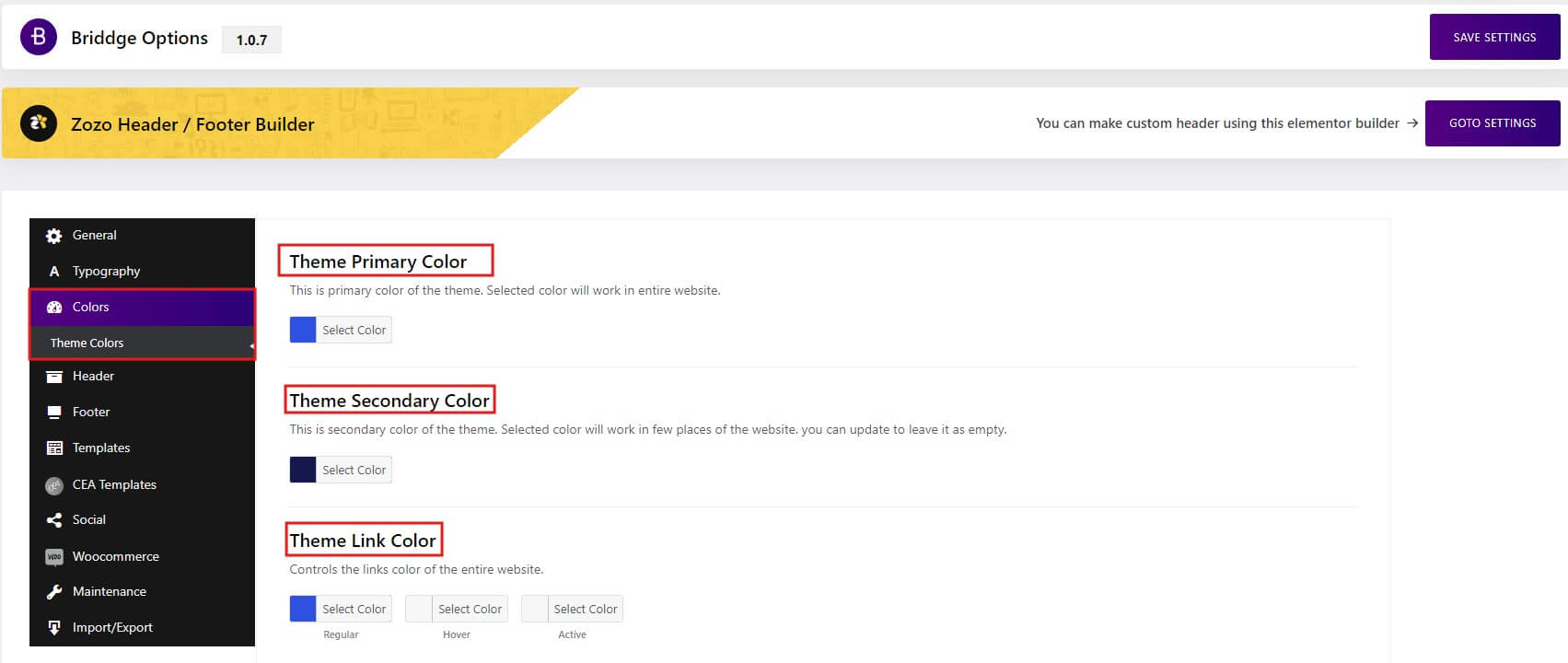
Task: Open the Footer settings section
Action: pyautogui.click(x=91, y=413)
